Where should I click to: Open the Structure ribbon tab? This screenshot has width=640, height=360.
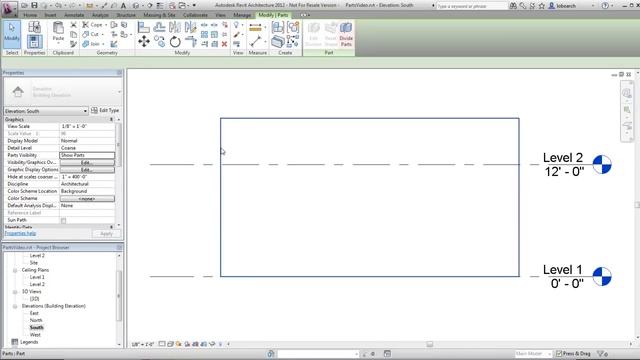[x=126, y=15]
